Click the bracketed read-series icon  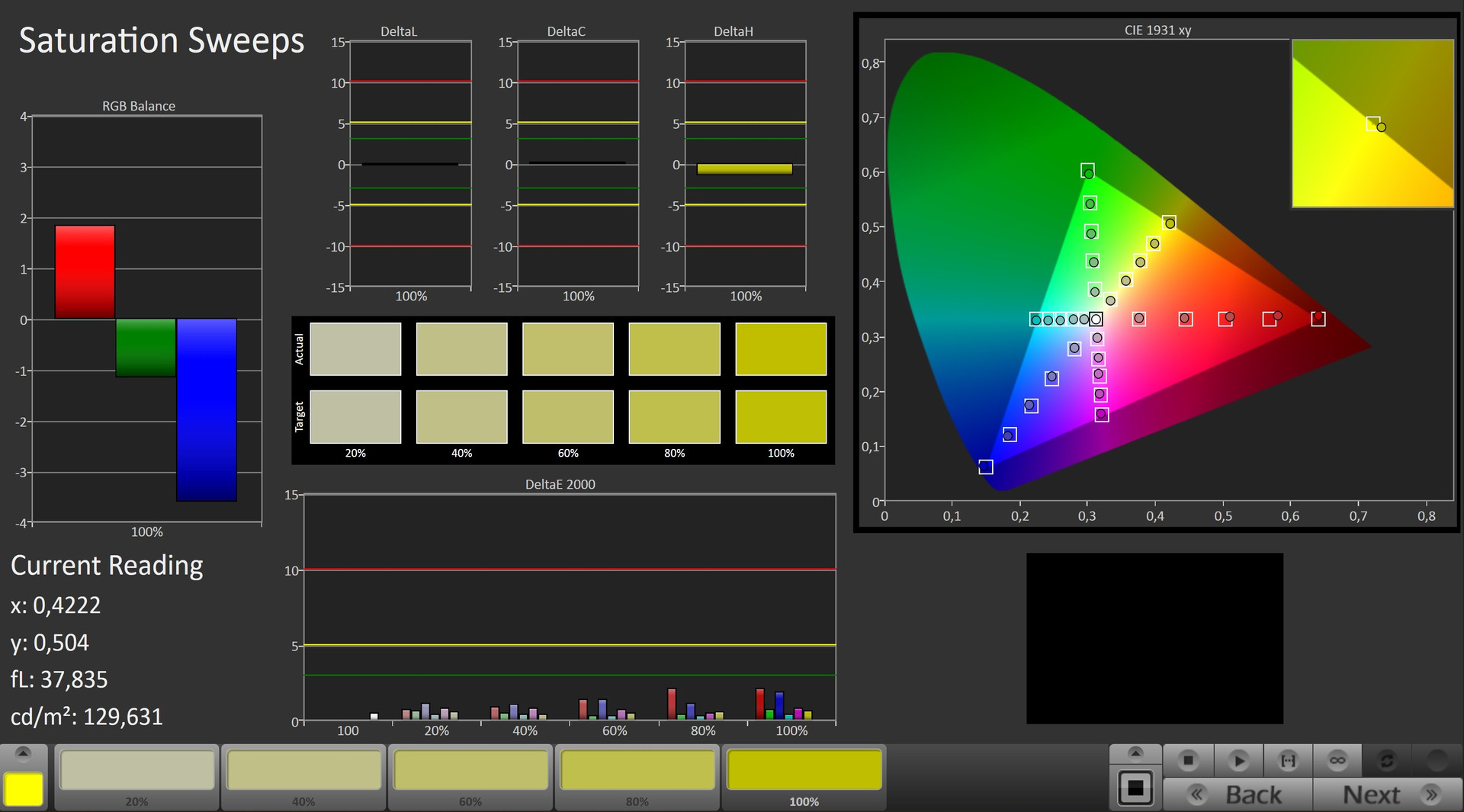pyautogui.click(x=1288, y=760)
